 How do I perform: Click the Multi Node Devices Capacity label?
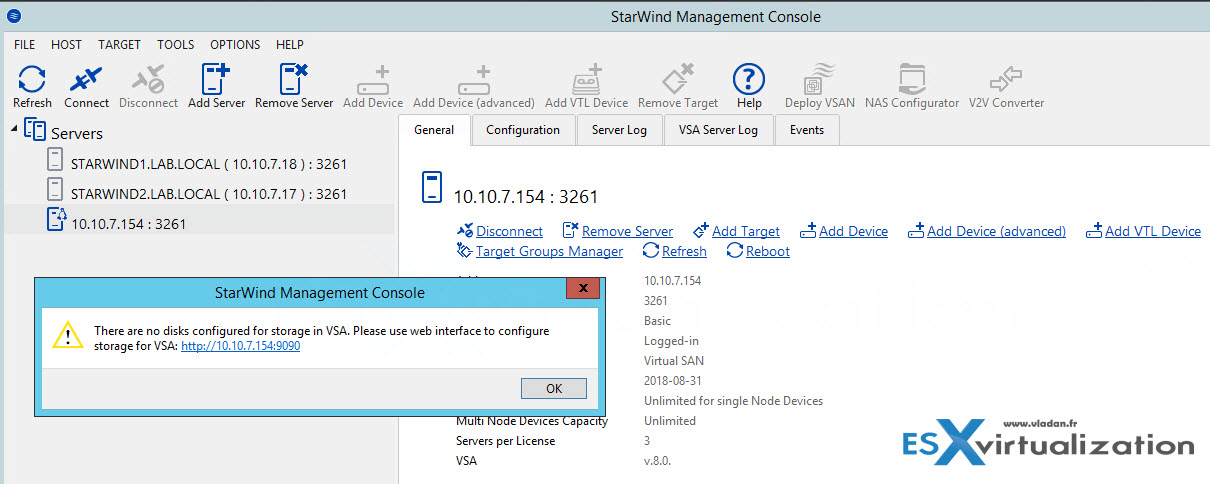click(x=531, y=421)
